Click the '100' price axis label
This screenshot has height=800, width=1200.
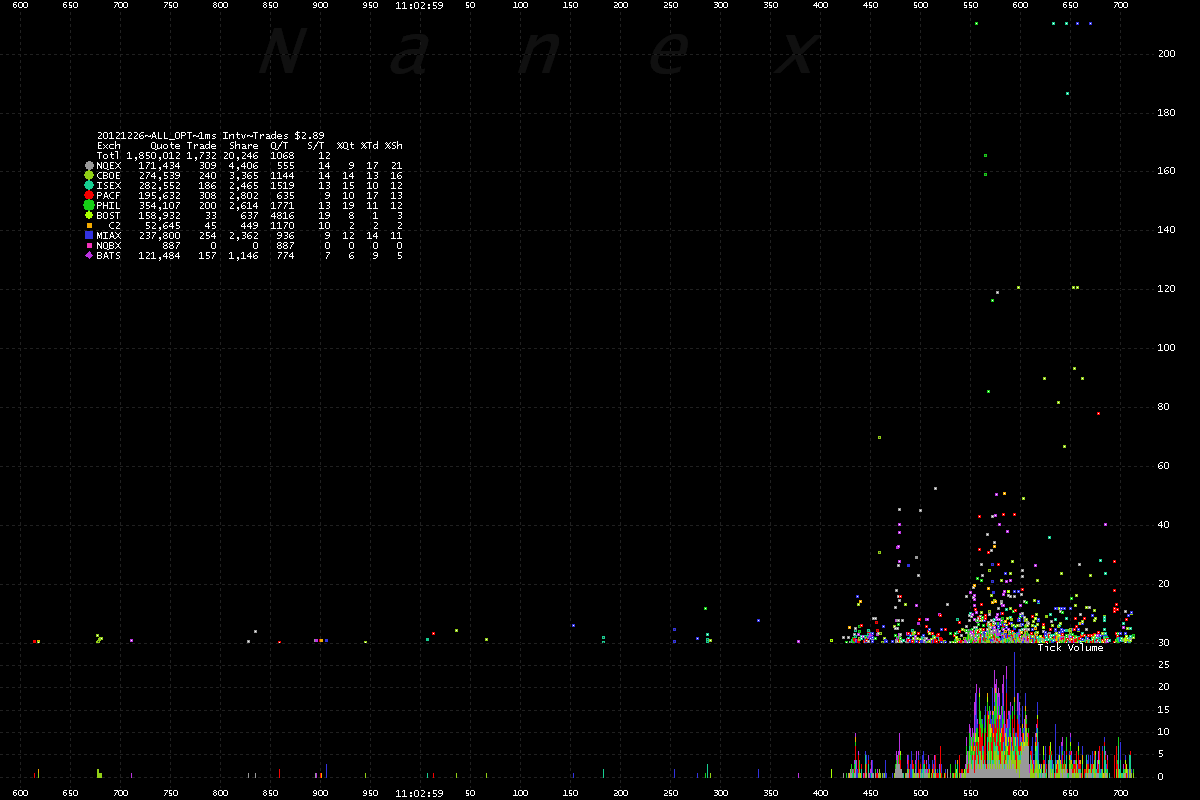click(1166, 348)
